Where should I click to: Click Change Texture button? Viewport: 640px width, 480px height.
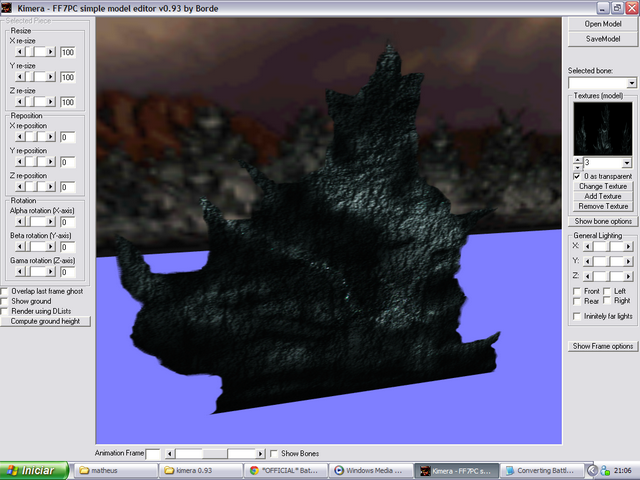click(x=602, y=186)
